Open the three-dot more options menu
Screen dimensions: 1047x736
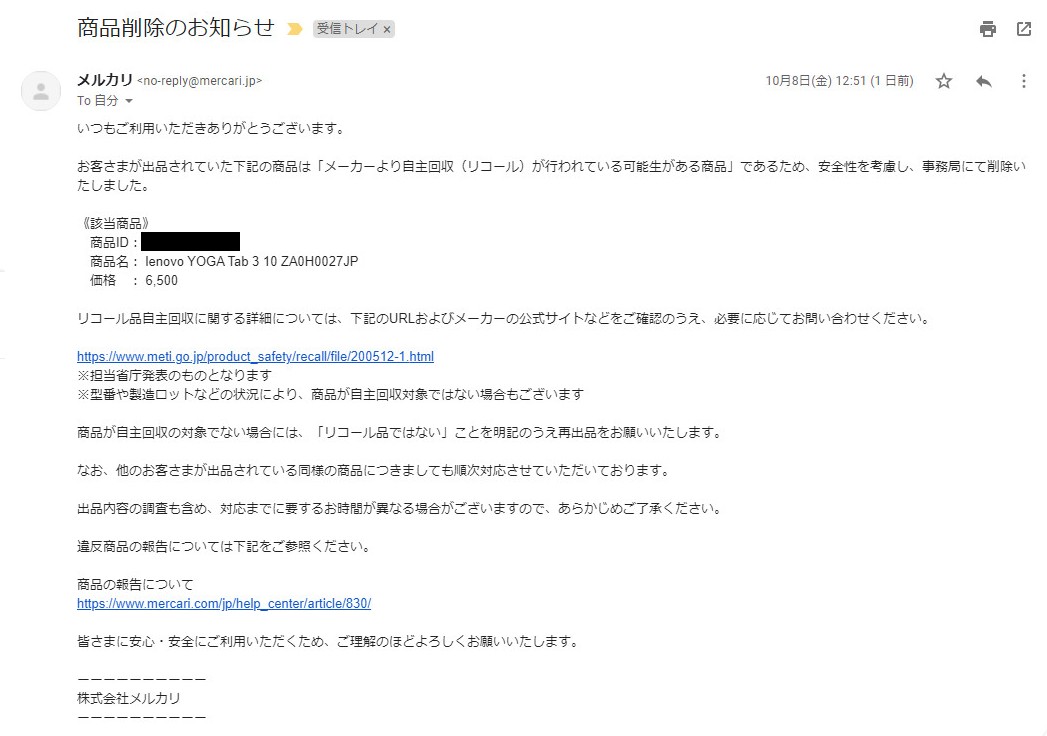(x=1023, y=81)
